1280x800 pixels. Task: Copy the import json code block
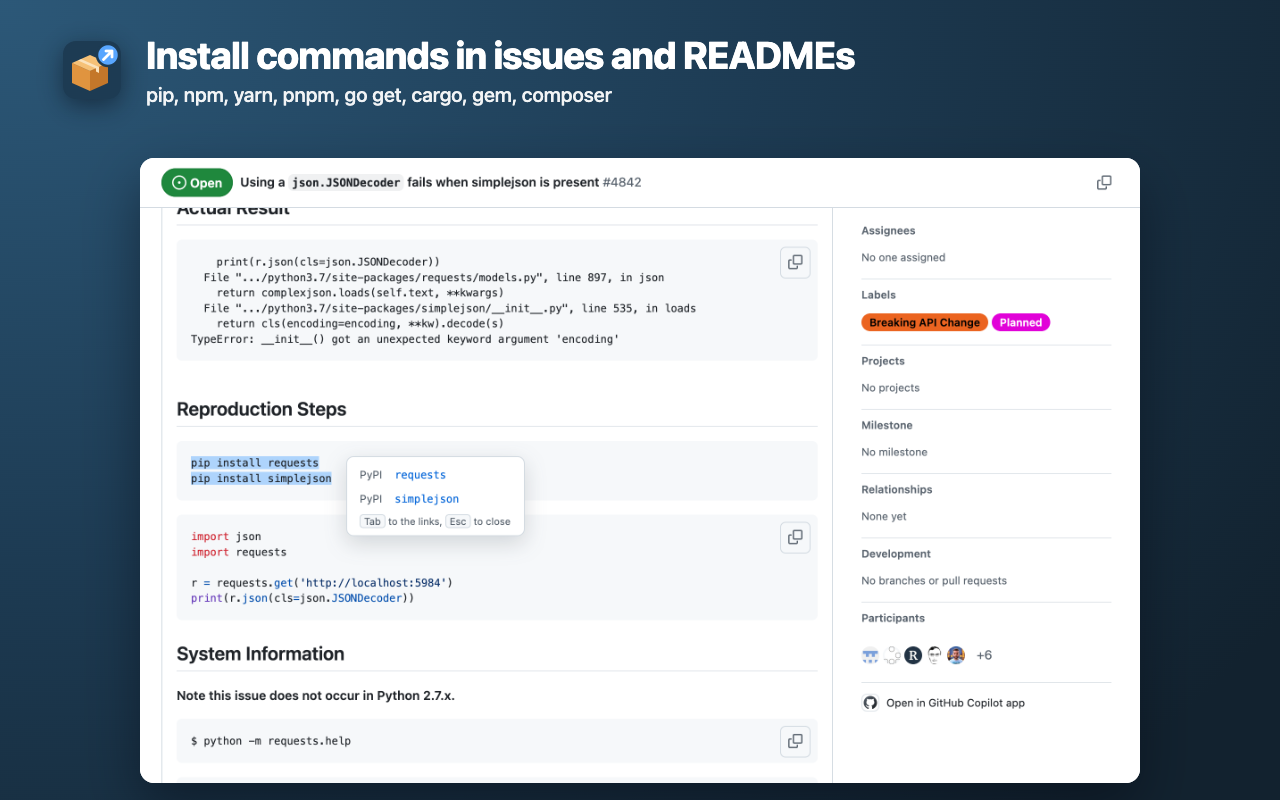(795, 537)
